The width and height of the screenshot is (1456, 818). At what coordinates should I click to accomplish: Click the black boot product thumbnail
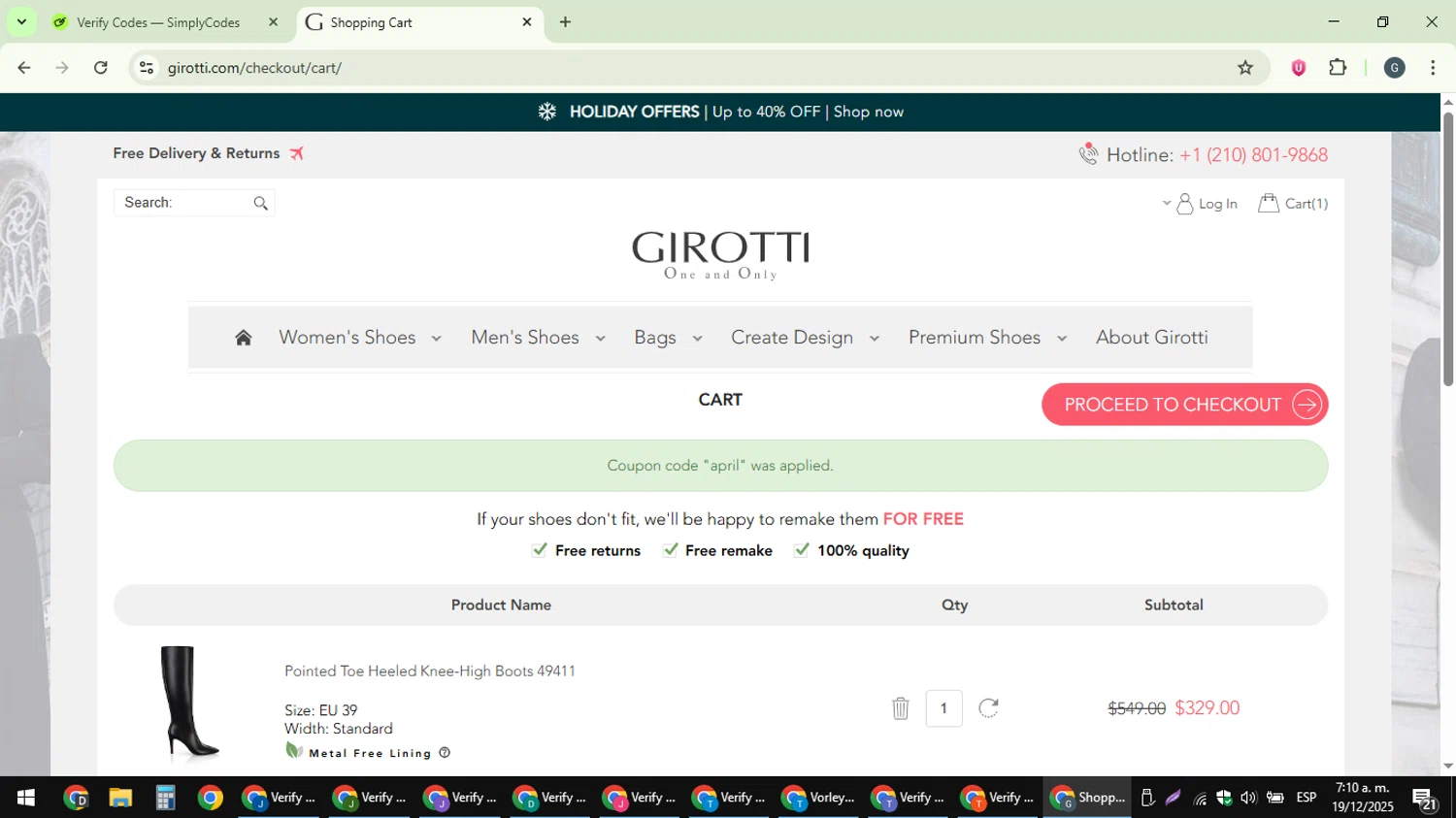[x=189, y=703]
